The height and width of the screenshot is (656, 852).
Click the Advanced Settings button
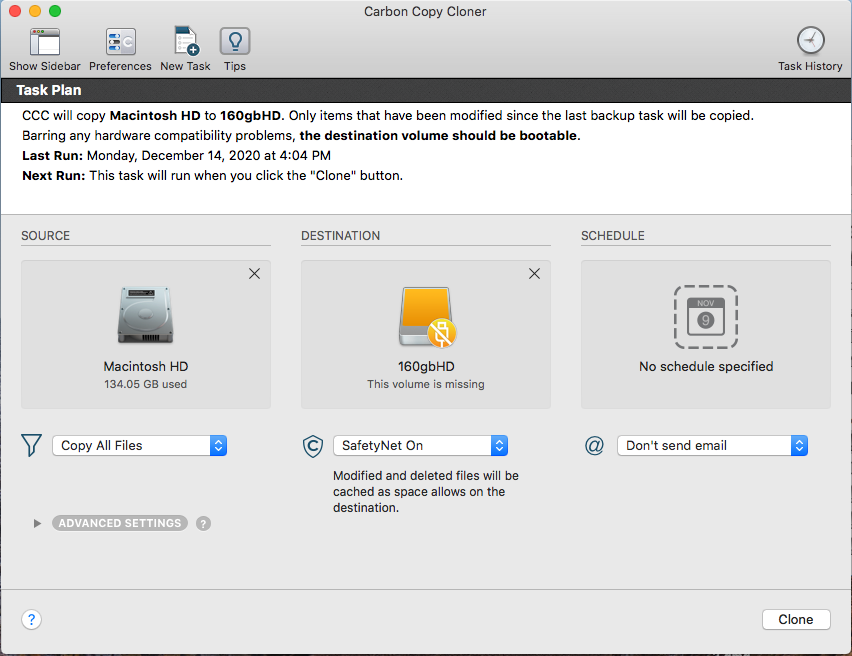[120, 523]
